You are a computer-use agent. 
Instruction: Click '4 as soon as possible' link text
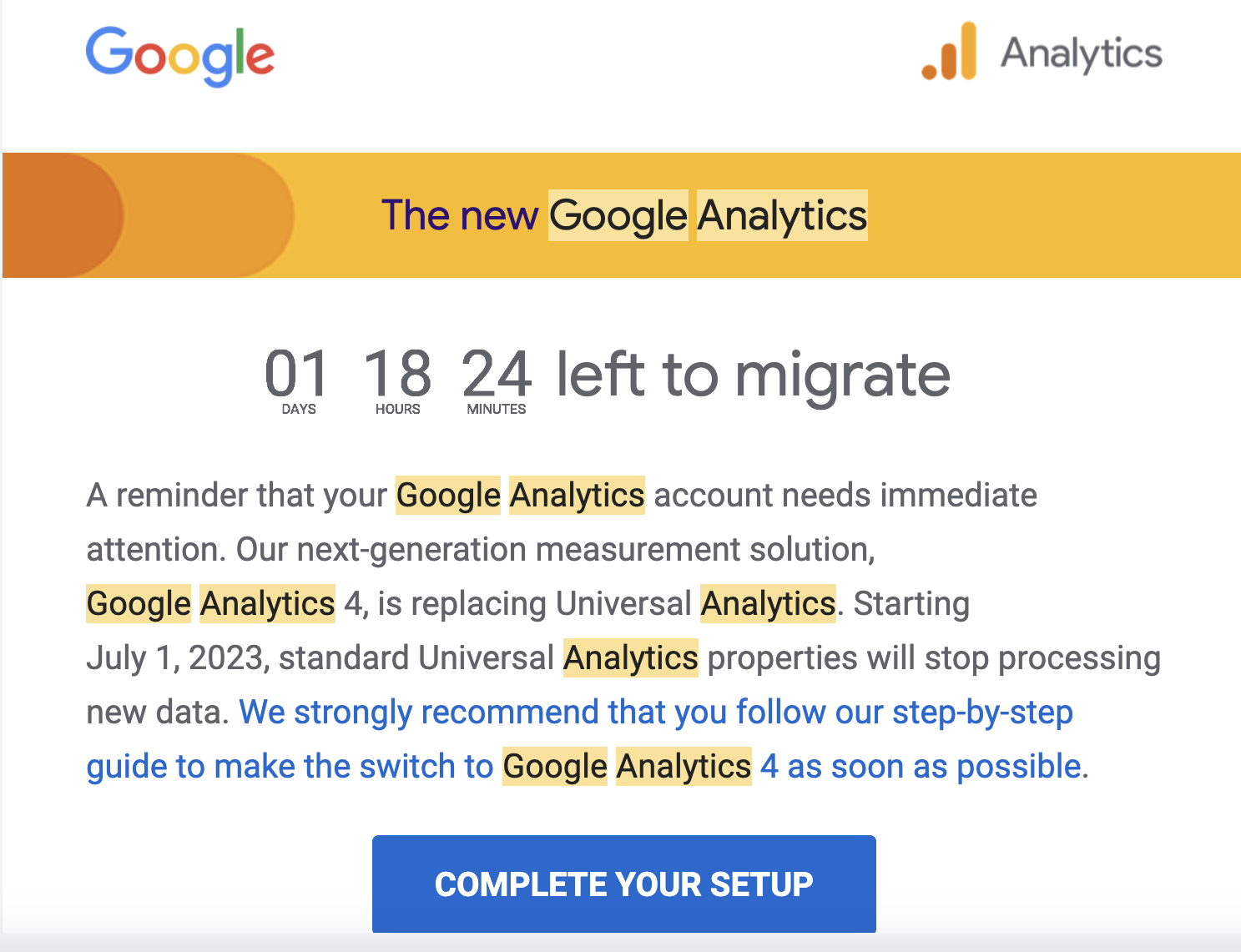pyautogui.click(x=921, y=767)
